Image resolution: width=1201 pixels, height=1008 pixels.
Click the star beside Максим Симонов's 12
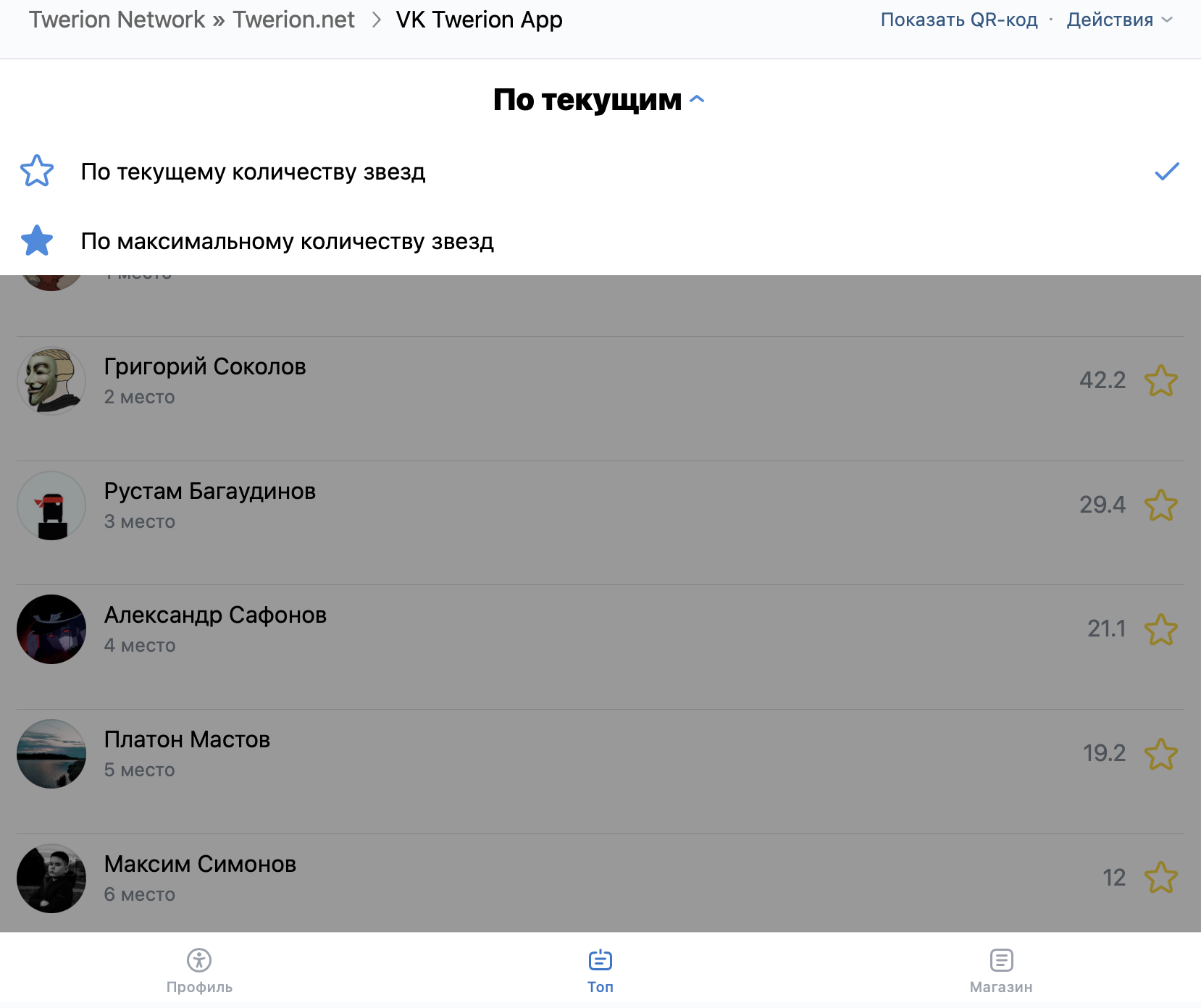coord(1161,878)
